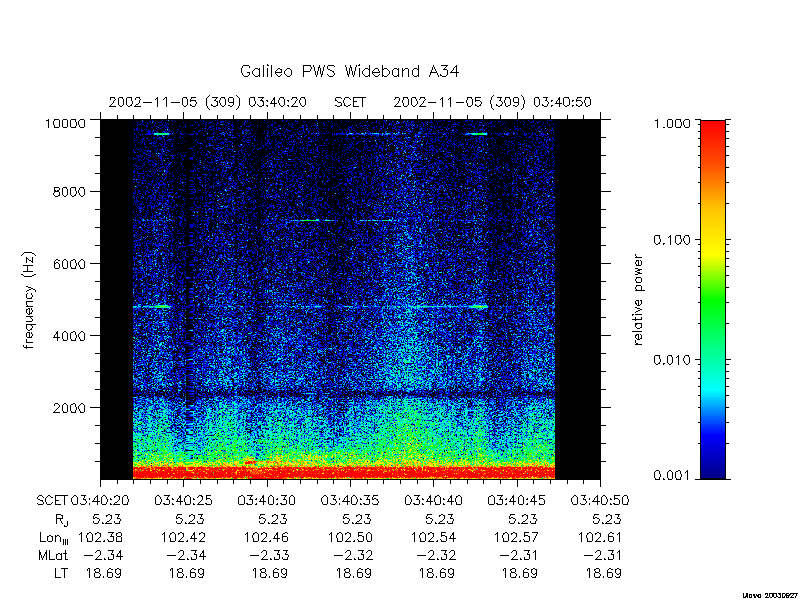This screenshot has width=800, height=600.
Task: Click the rainbow relative power color bar
Action: (713, 299)
